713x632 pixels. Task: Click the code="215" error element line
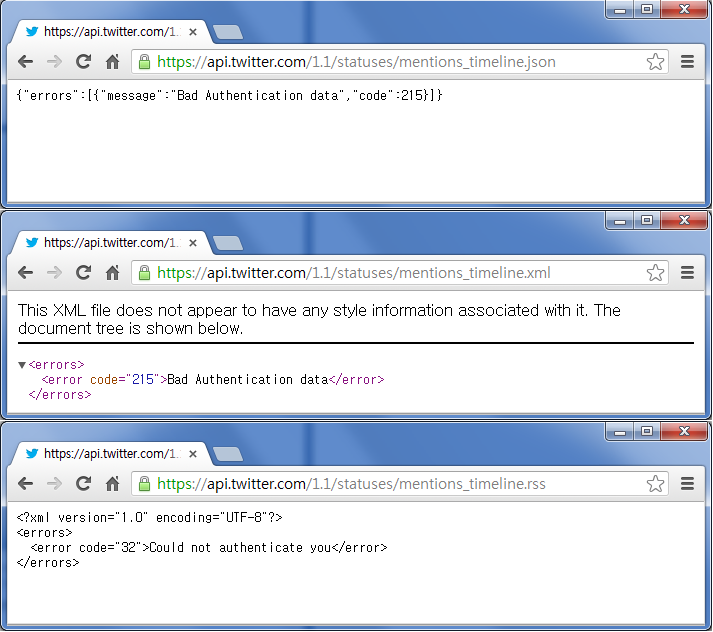213,380
